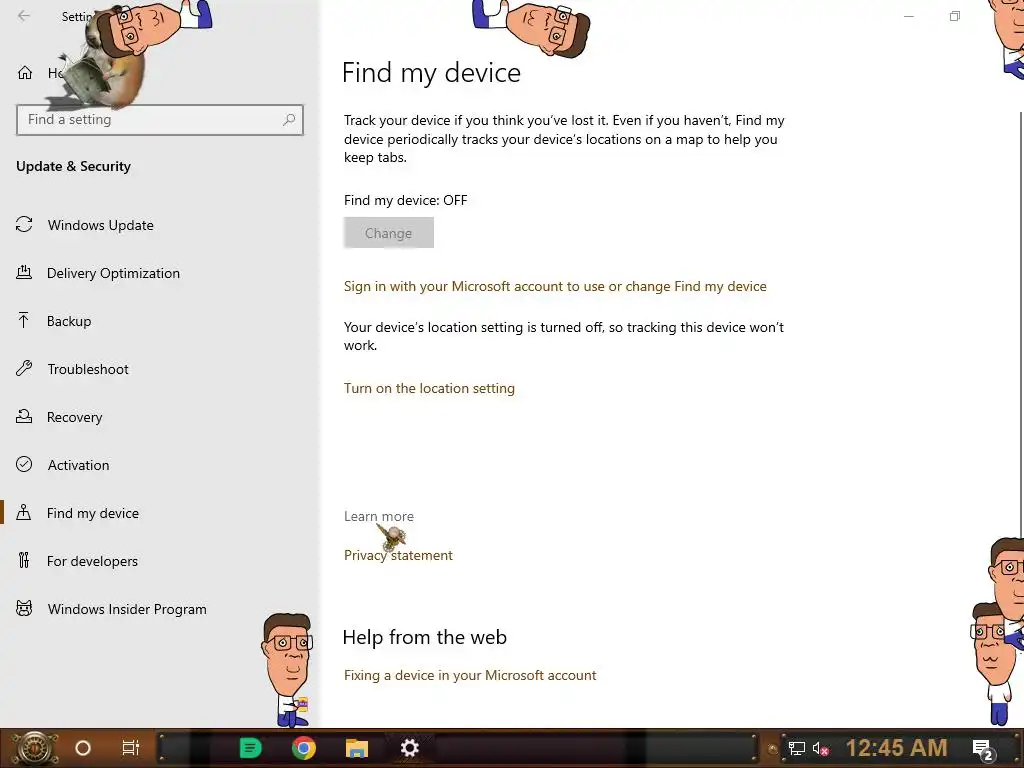Open Windows Update settings

click(101, 225)
